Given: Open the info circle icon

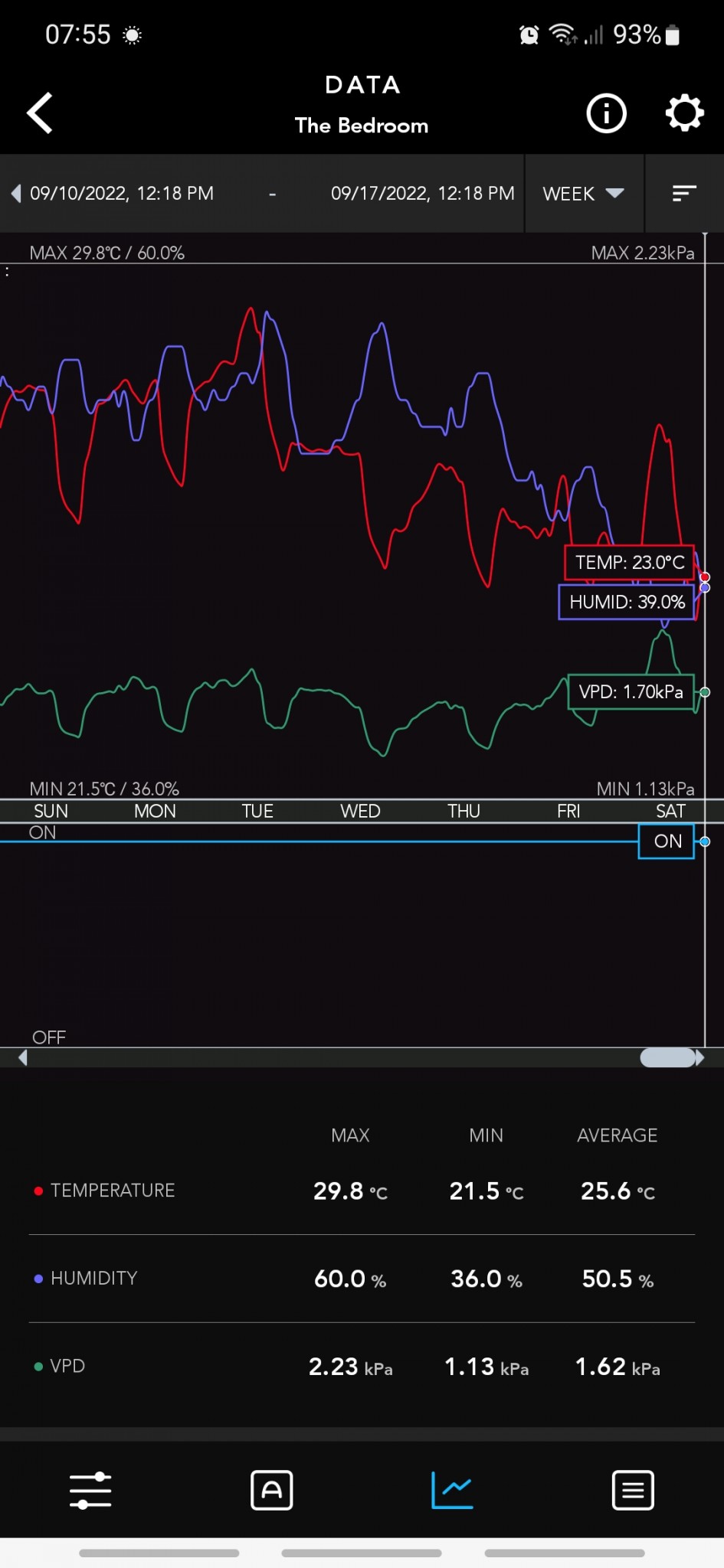Looking at the screenshot, I should (x=606, y=113).
